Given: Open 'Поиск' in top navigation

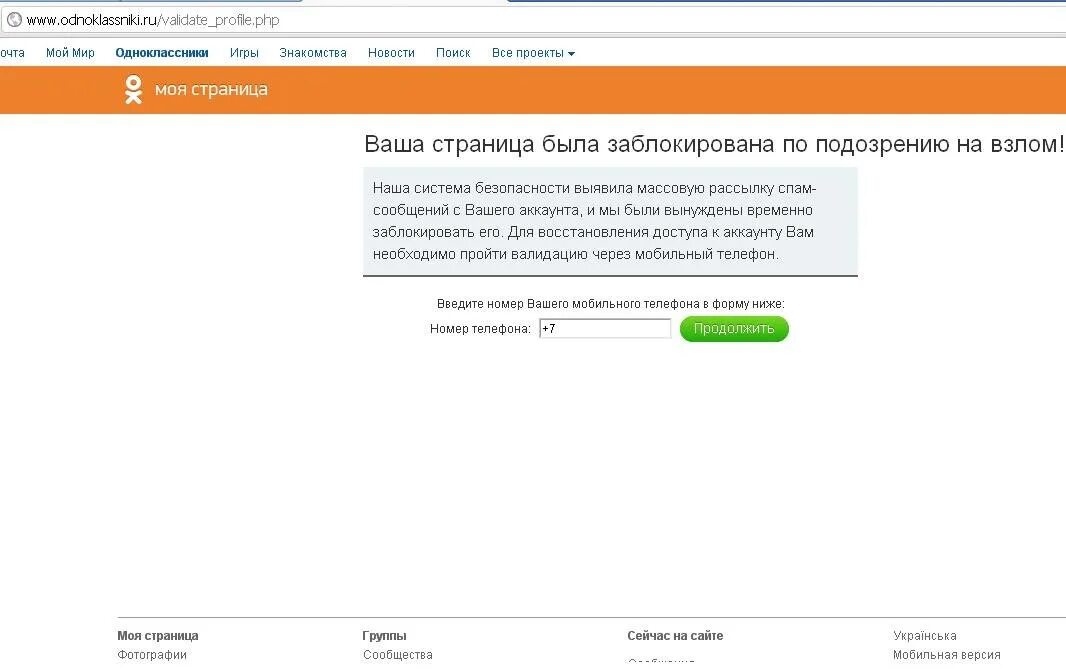Looking at the screenshot, I should click(x=453, y=53).
